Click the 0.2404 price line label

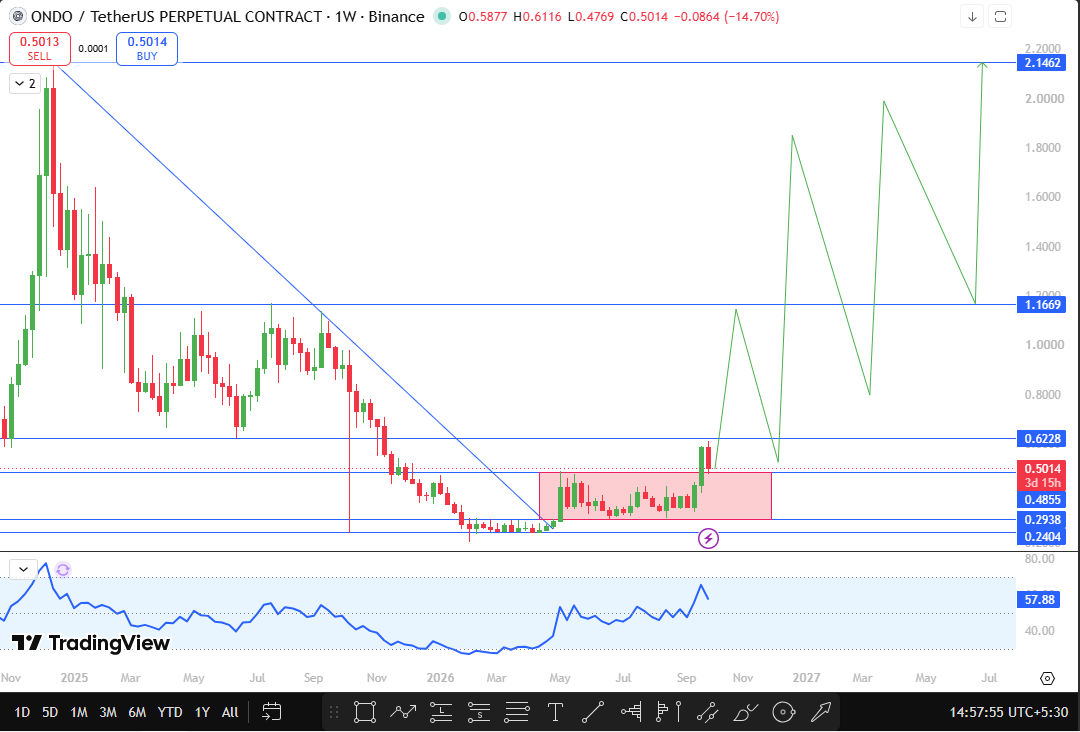coord(1042,536)
